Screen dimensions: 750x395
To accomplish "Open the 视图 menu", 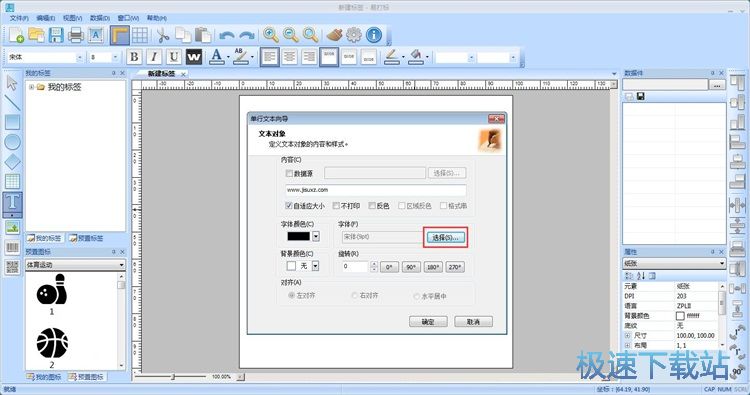I will 73,18.
